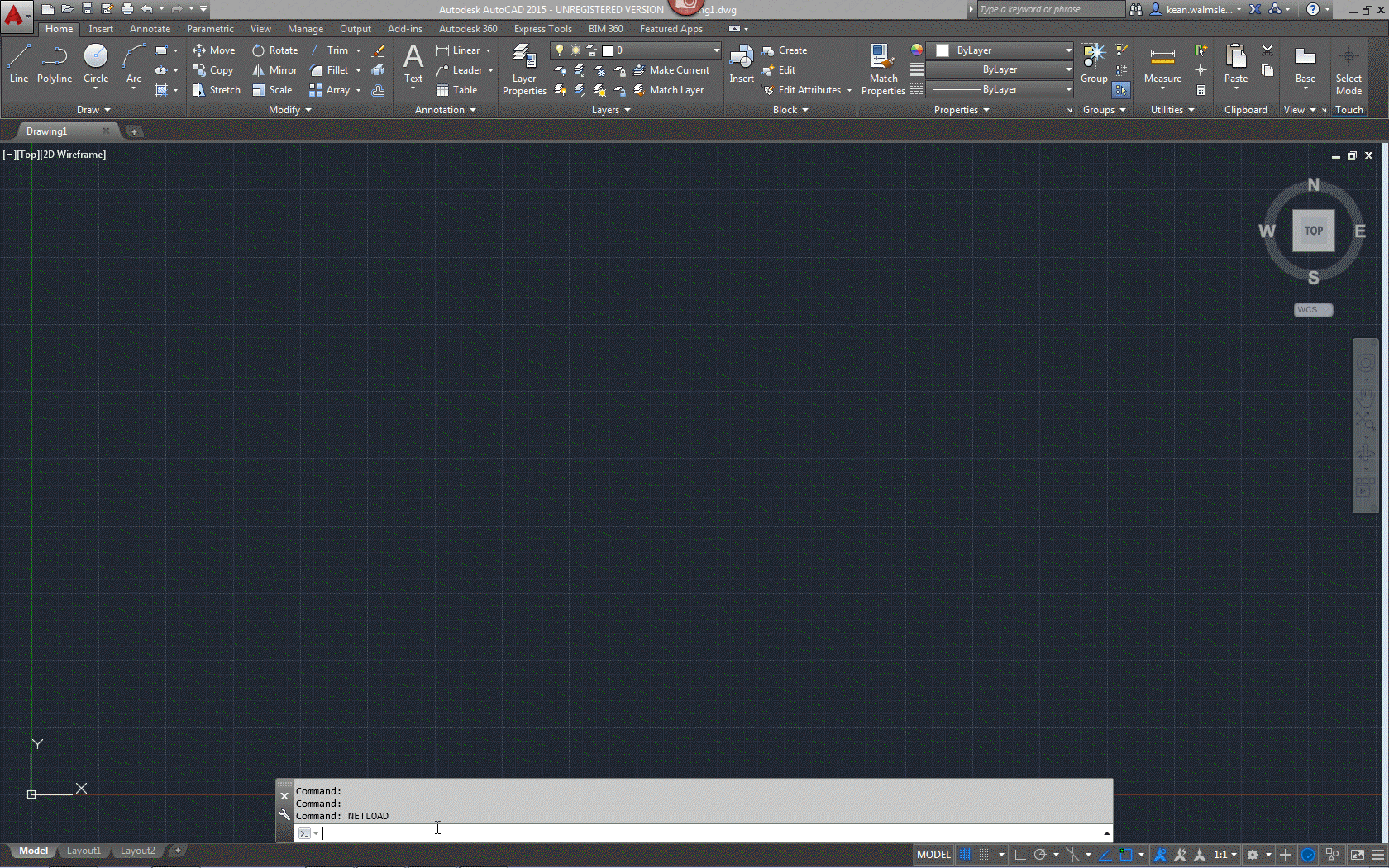1389x868 pixels.
Task: Toggle ortho mode in status bar
Action: coord(1020,855)
